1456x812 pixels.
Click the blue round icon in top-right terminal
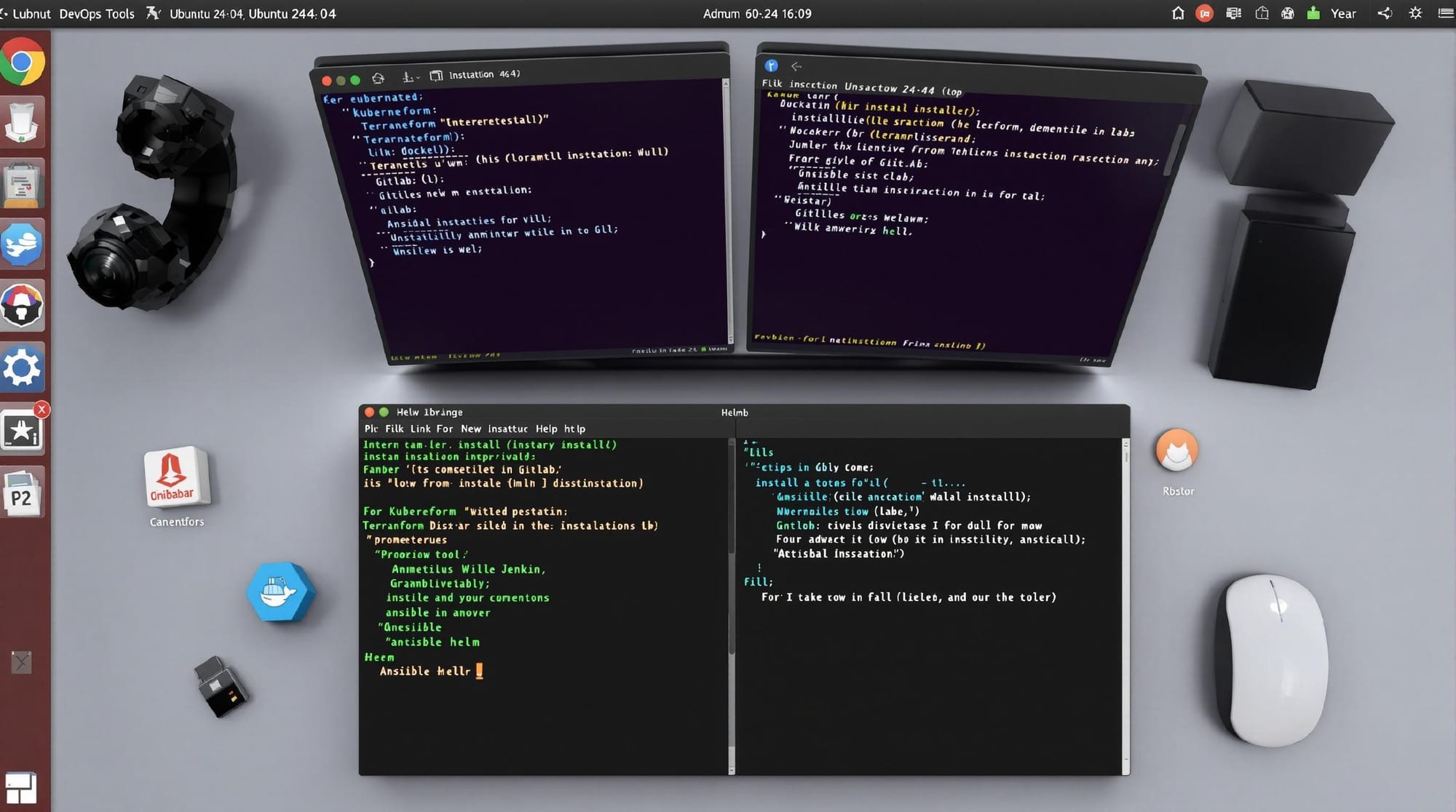pos(772,65)
